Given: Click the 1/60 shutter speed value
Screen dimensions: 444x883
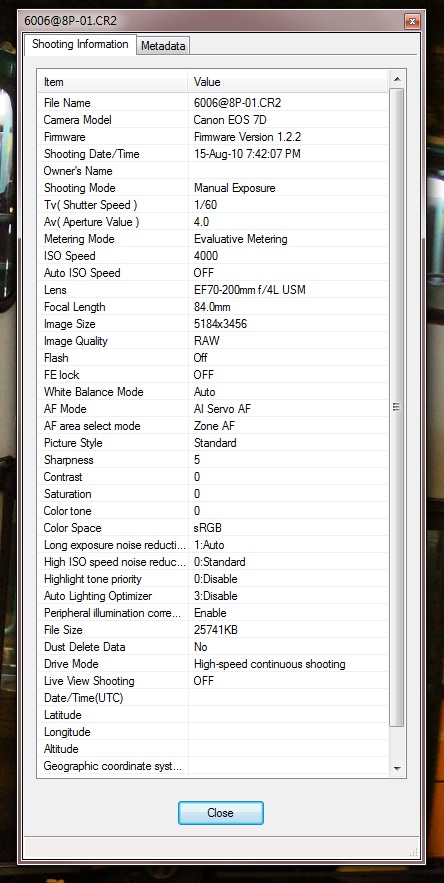Looking at the screenshot, I should 205,205.
